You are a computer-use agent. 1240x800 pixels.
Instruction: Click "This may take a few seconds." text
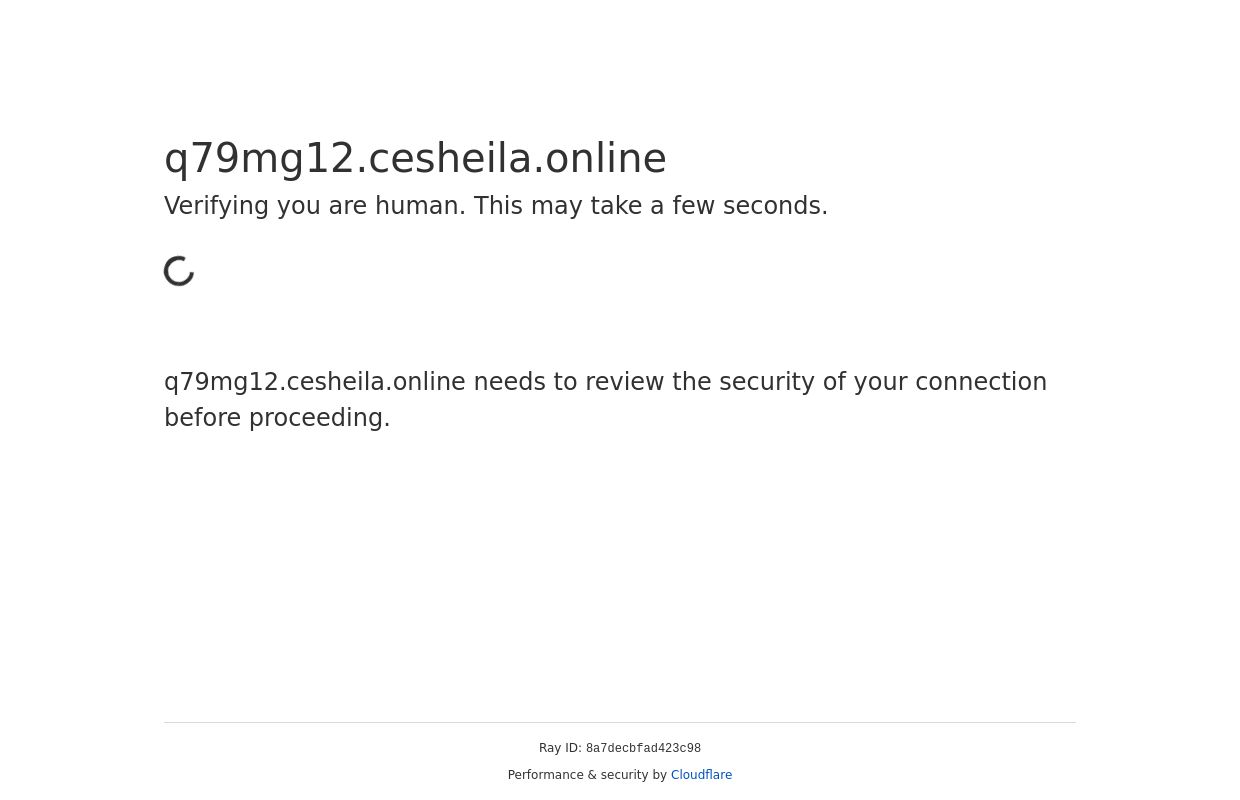[x=650, y=206]
